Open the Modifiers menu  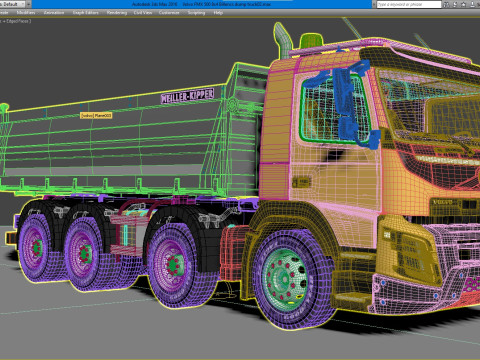(x=26, y=13)
